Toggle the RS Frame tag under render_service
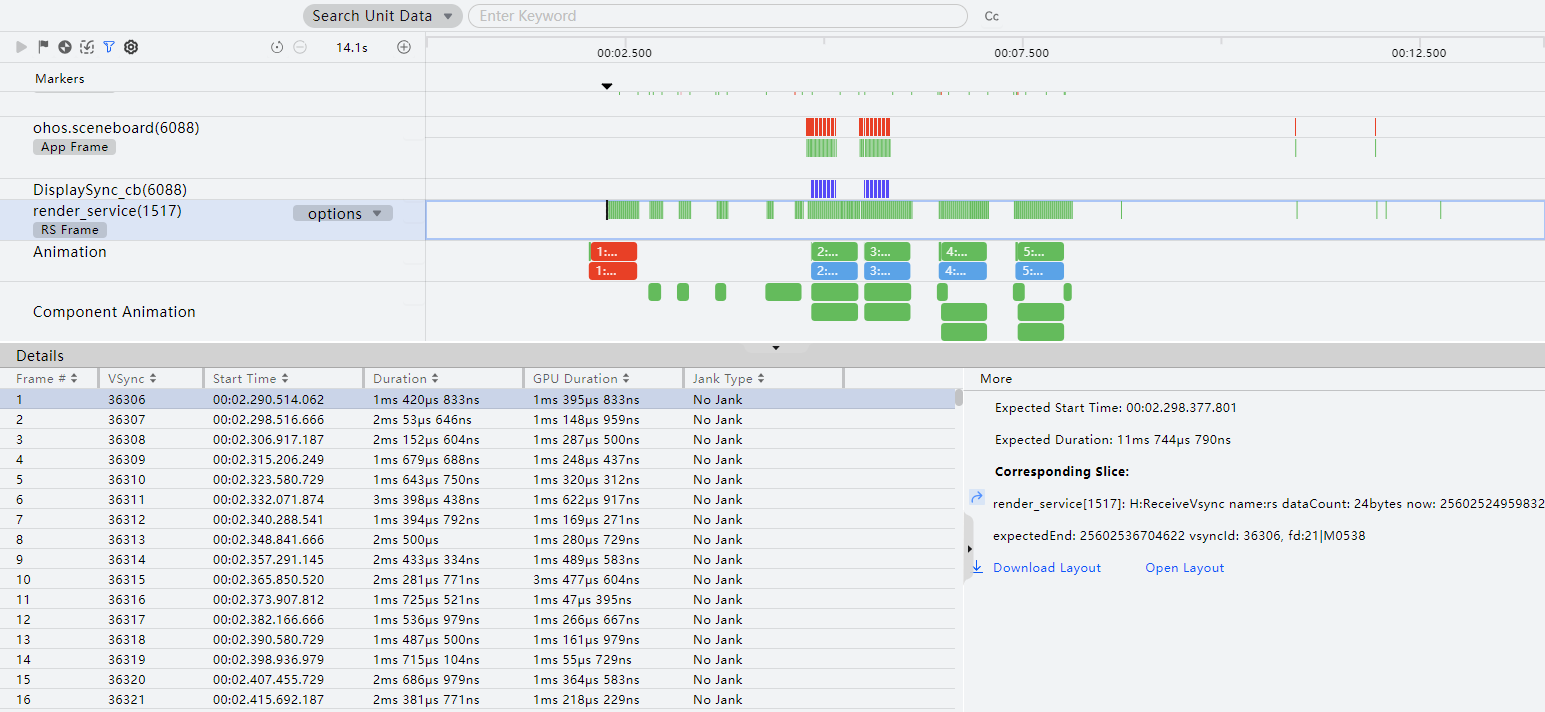This screenshot has width=1545, height=712. point(70,230)
